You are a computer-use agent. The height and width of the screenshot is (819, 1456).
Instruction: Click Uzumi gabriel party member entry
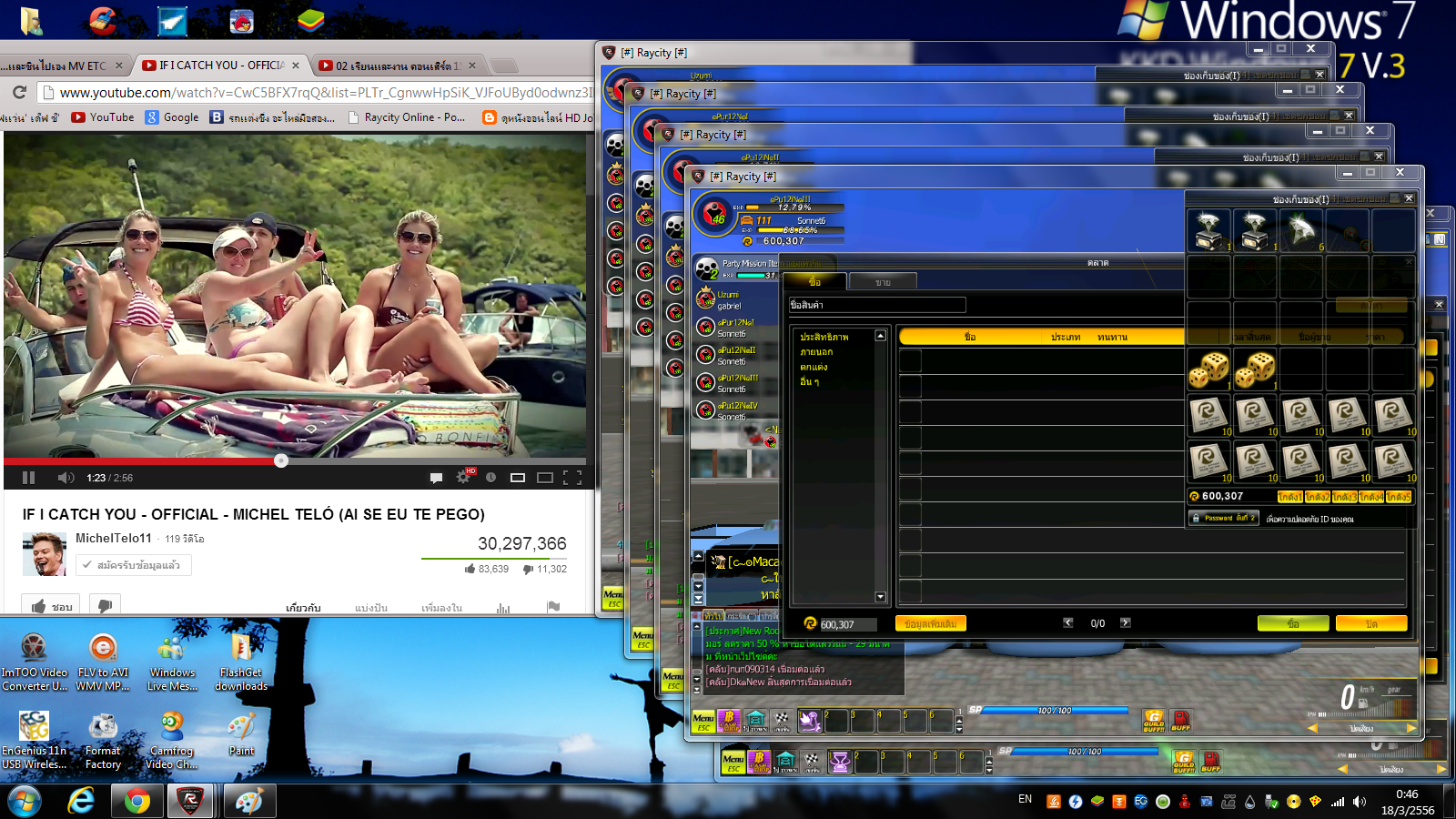click(735, 299)
